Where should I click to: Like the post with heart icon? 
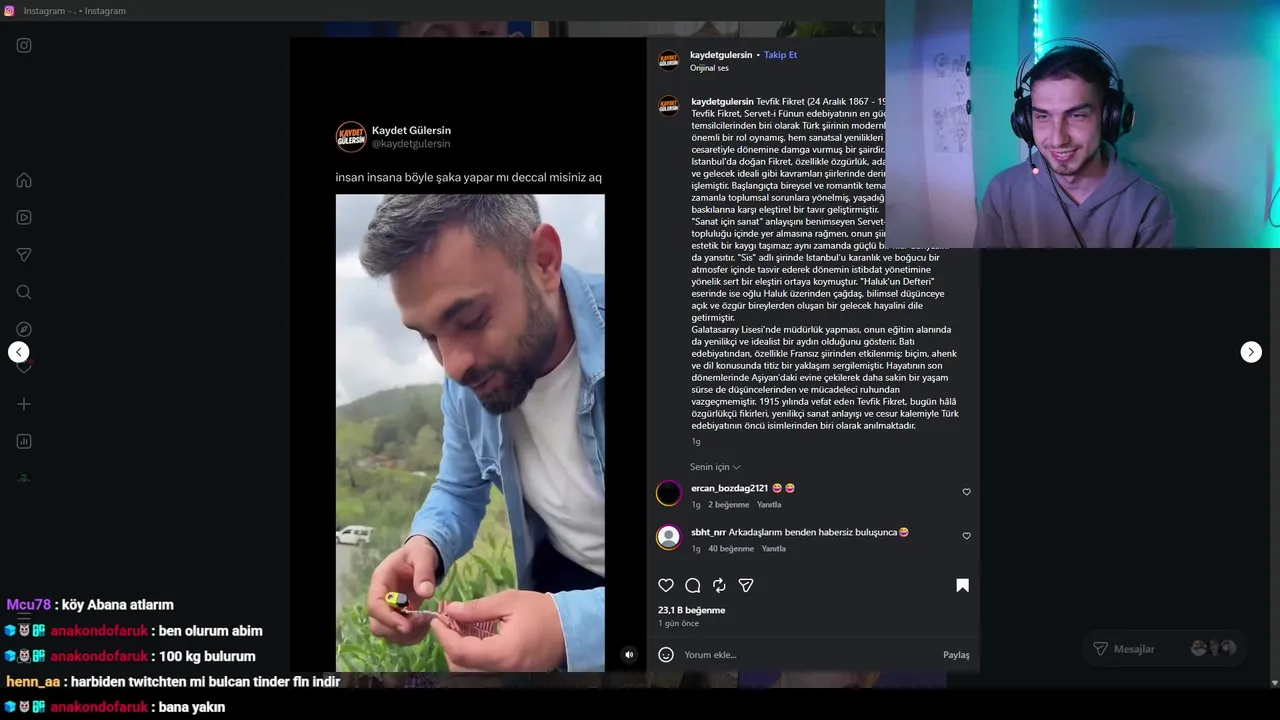(666, 585)
